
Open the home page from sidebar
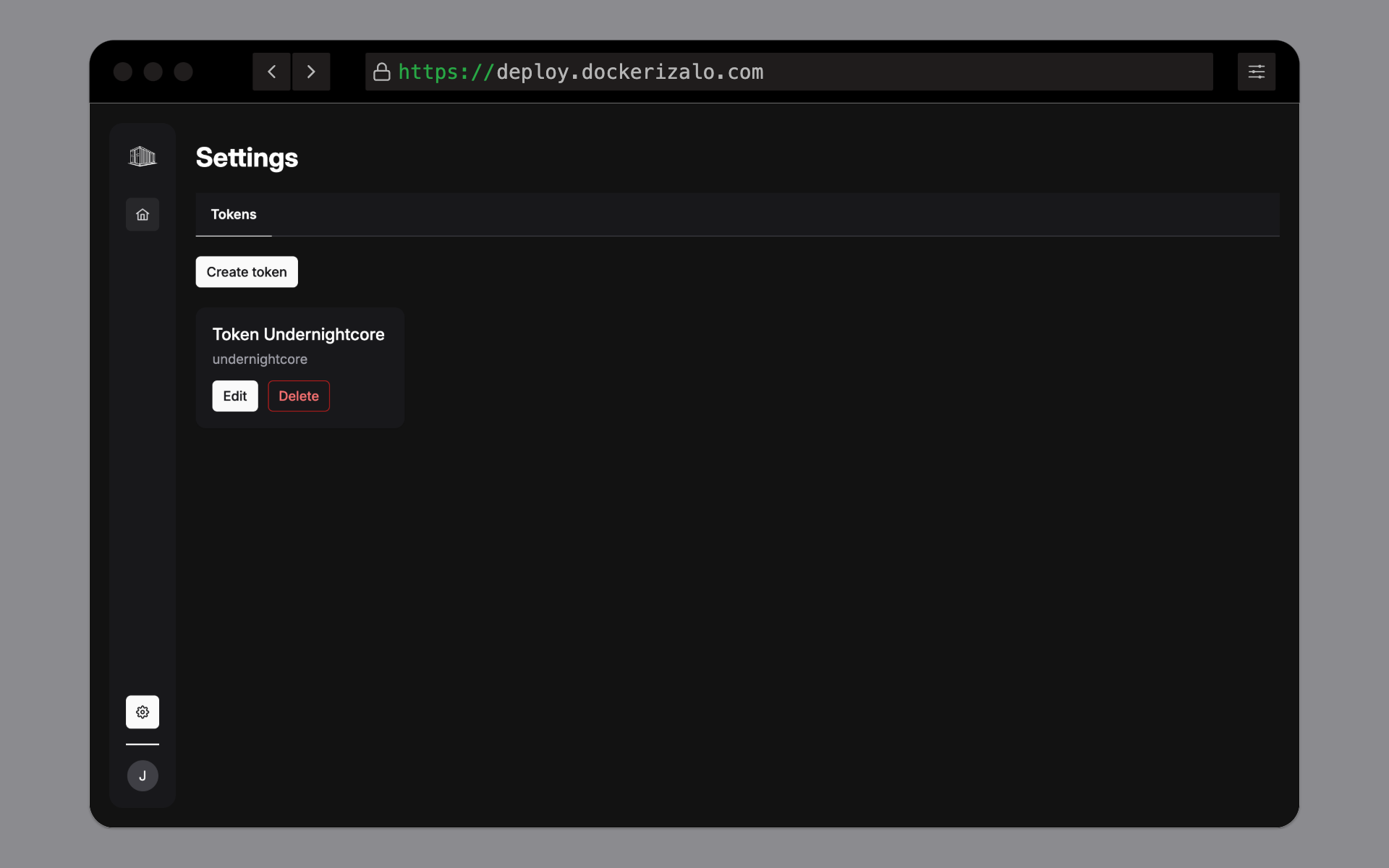coord(143,215)
